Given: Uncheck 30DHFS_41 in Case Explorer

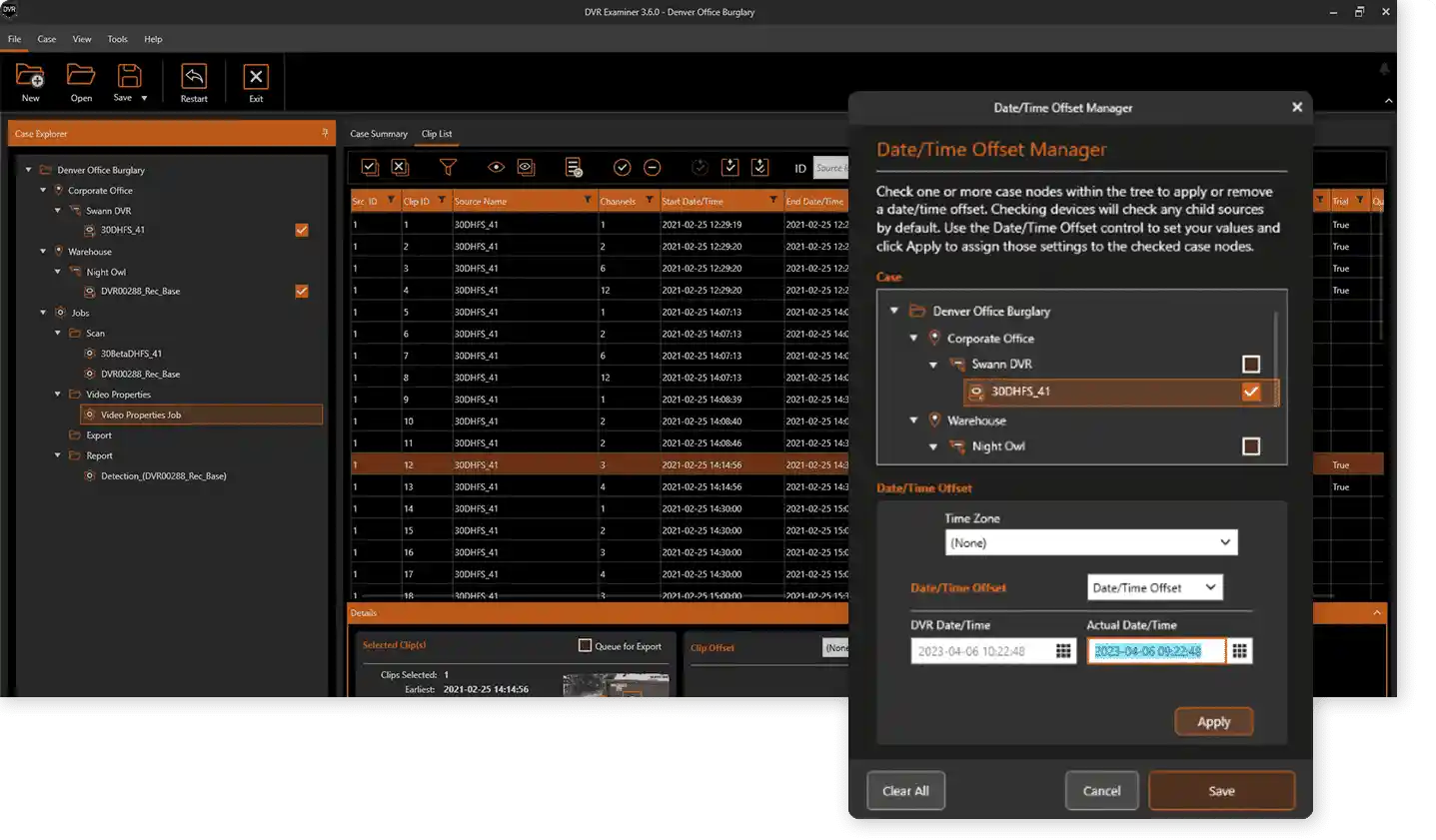Looking at the screenshot, I should pyautogui.click(x=302, y=230).
